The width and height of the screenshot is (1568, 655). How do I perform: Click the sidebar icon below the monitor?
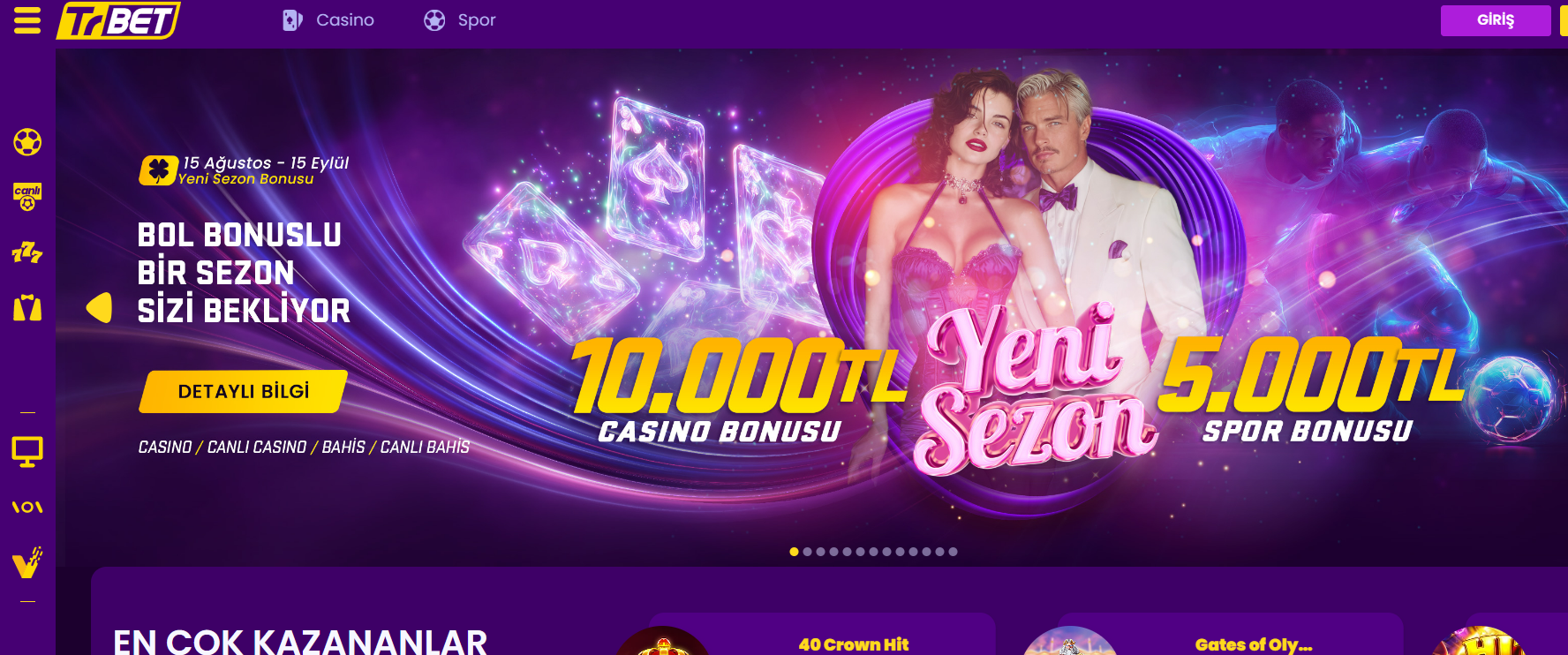[x=27, y=507]
